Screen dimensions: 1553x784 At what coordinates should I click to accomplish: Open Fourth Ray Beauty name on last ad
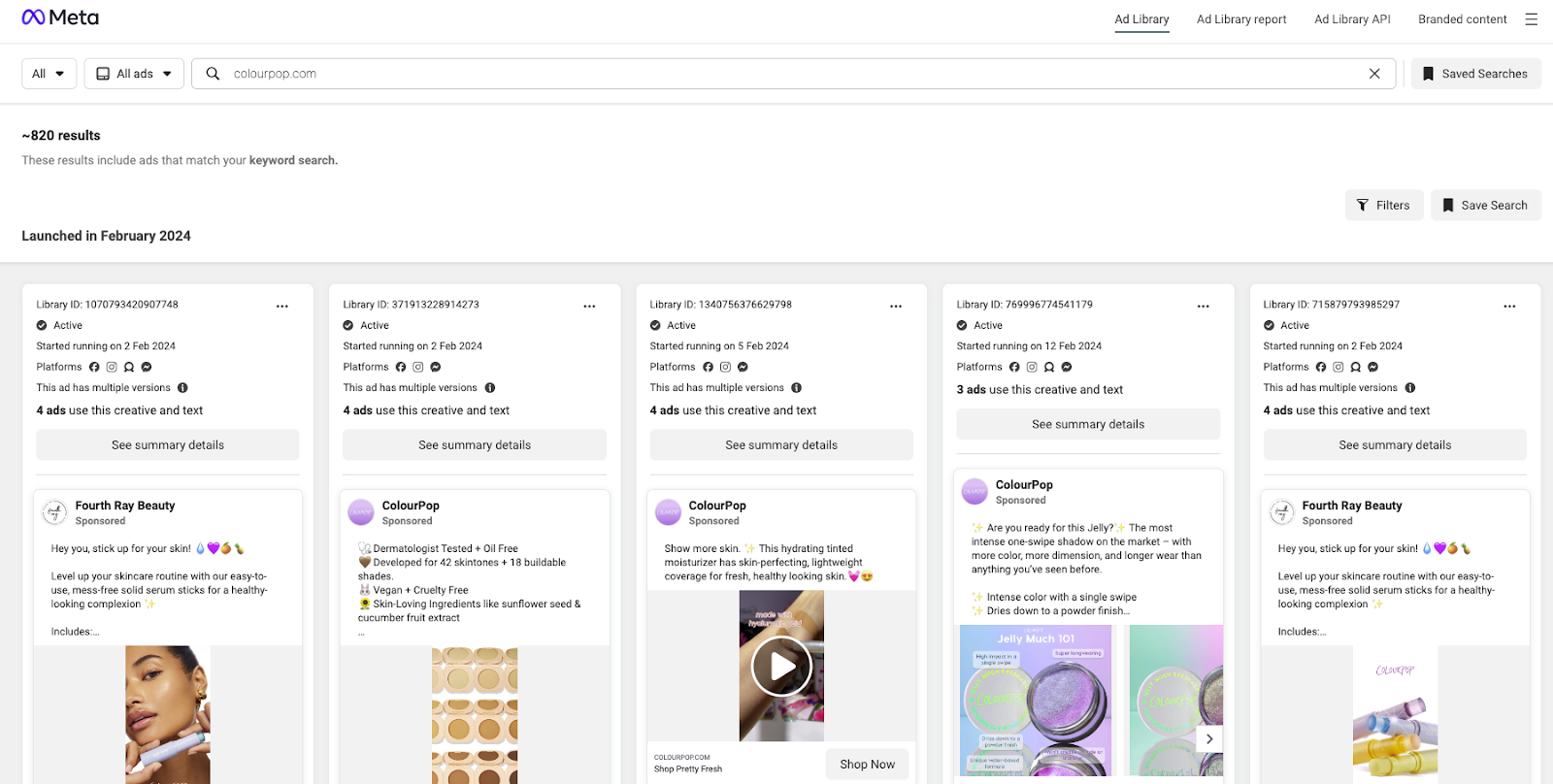(1352, 506)
